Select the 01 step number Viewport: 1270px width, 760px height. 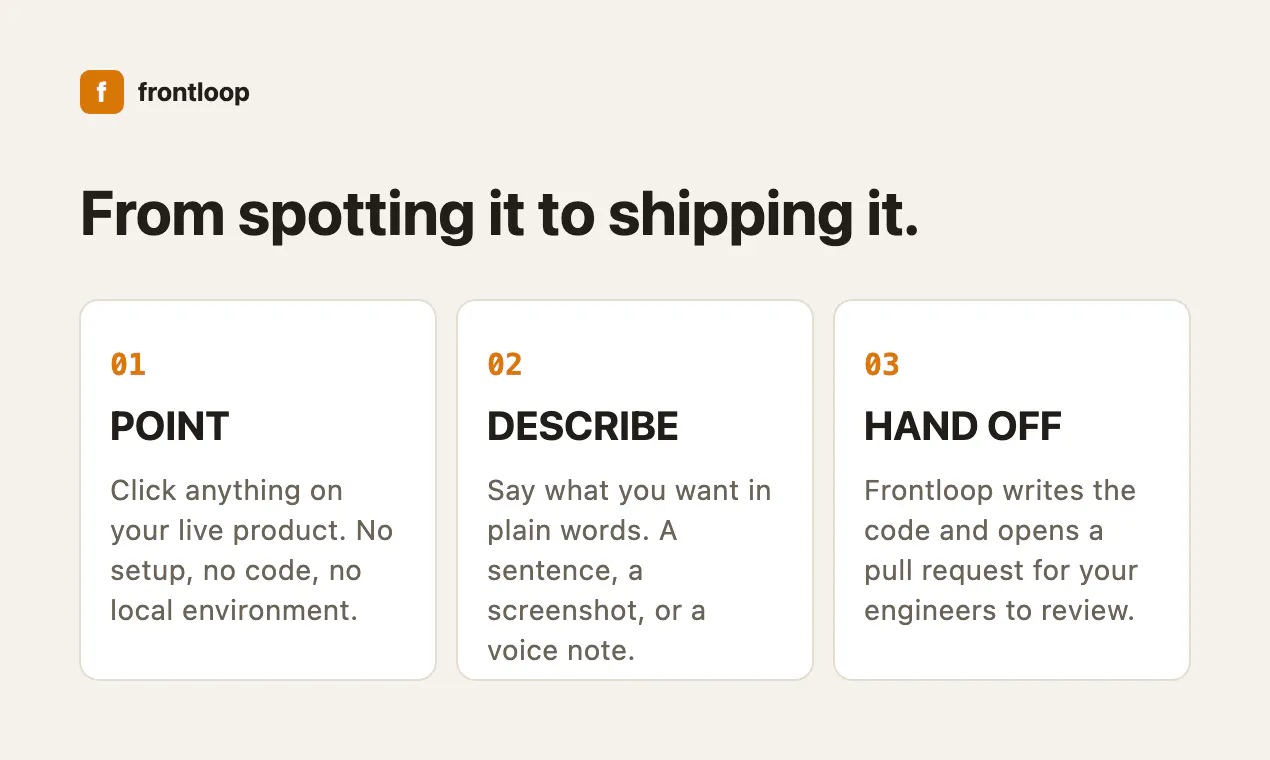coord(128,364)
